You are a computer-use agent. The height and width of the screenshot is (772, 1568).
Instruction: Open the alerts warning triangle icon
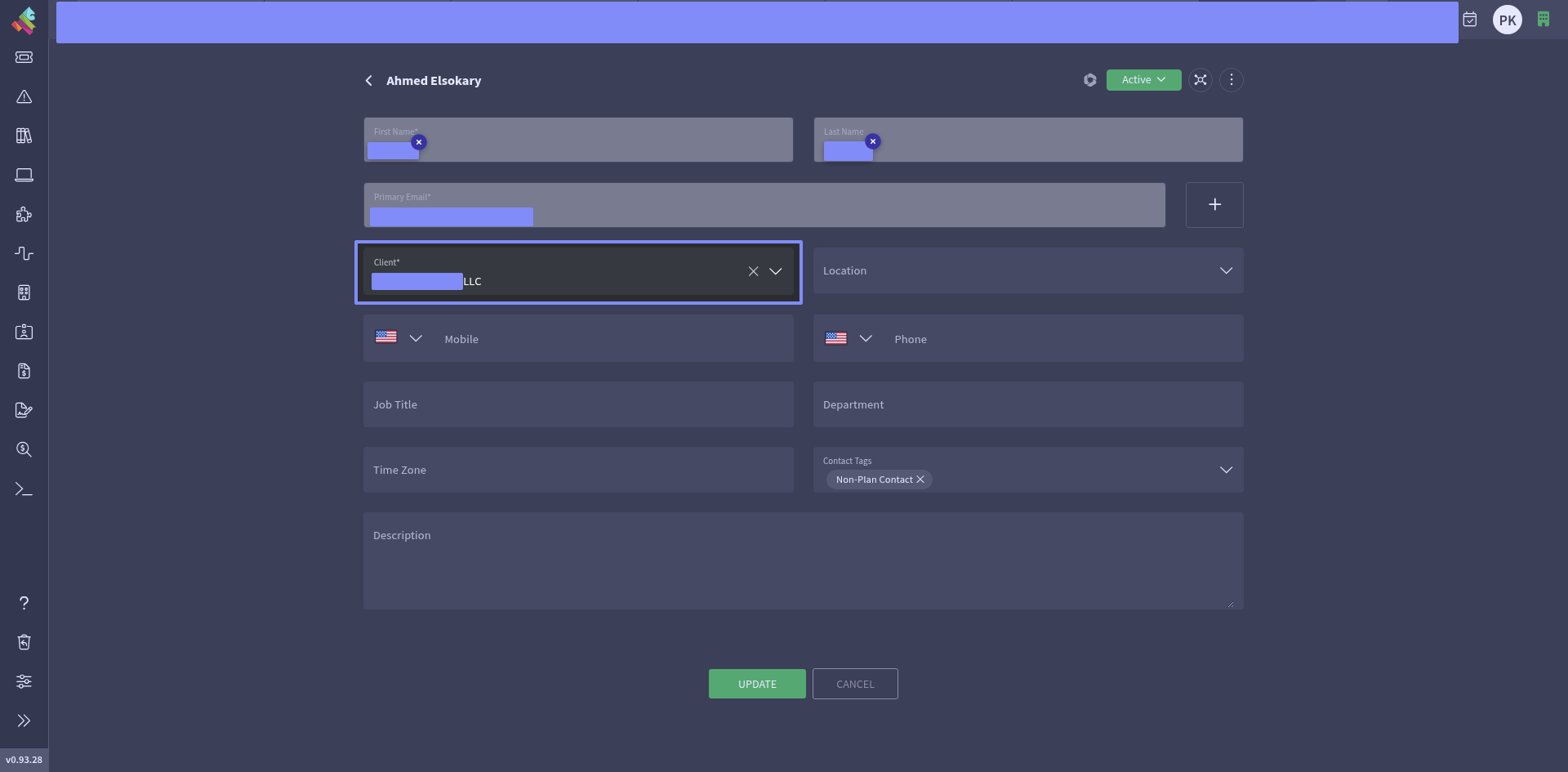pyautogui.click(x=24, y=96)
